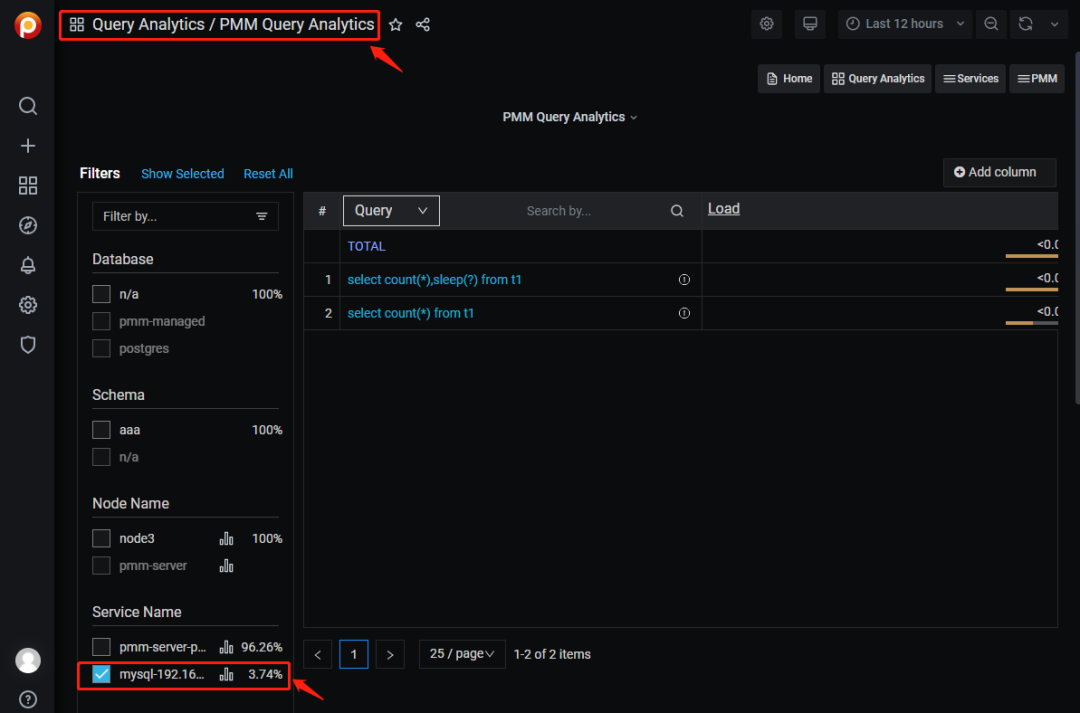Check the Schema n/a filter

[x=101, y=457]
